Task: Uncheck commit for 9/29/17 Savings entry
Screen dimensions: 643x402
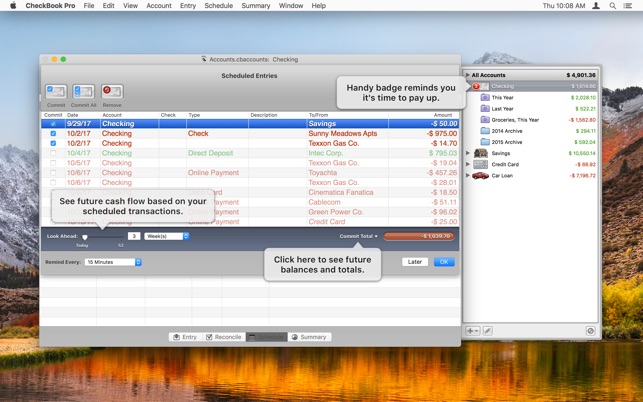Action: click(x=53, y=123)
